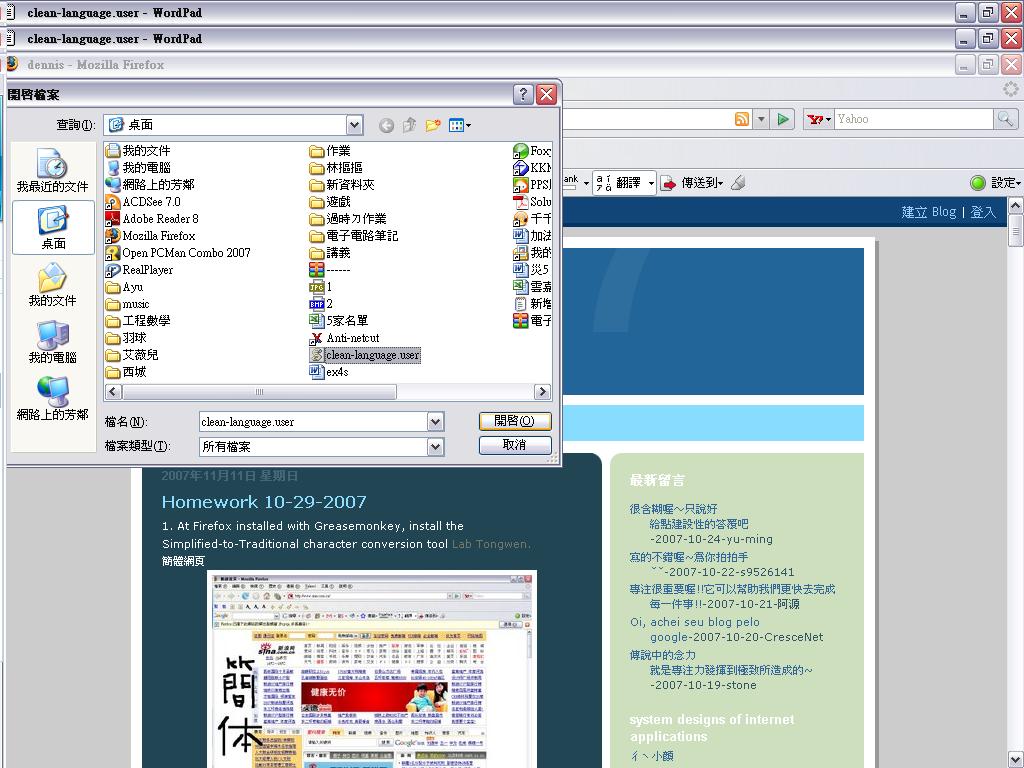Select Adobe Reader 8 shortcut
This screenshot has height=768, width=1024.
coord(152,219)
